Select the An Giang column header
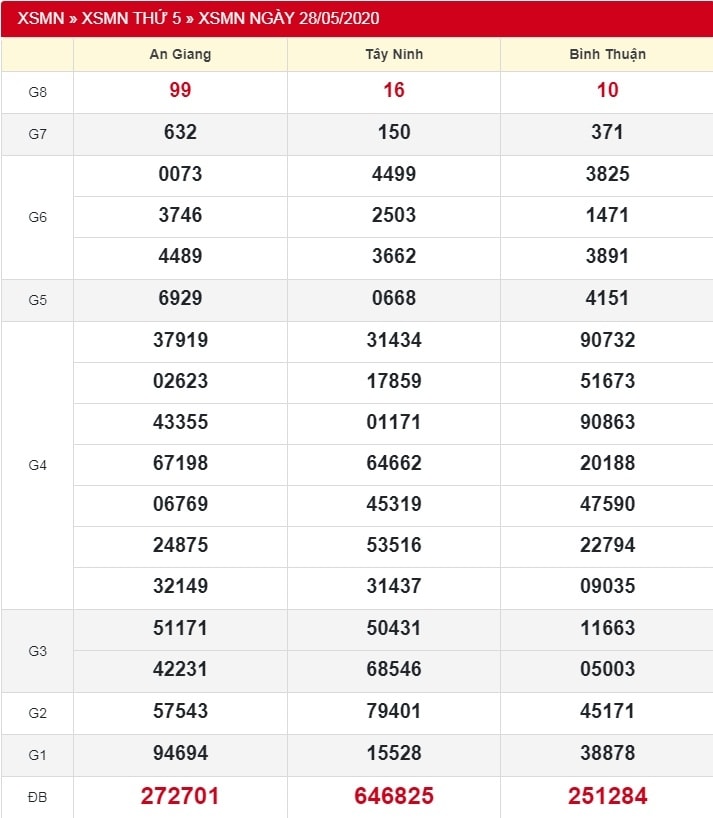This screenshot has width=713, height=818. pyautogui.click(x=180, y=54)
